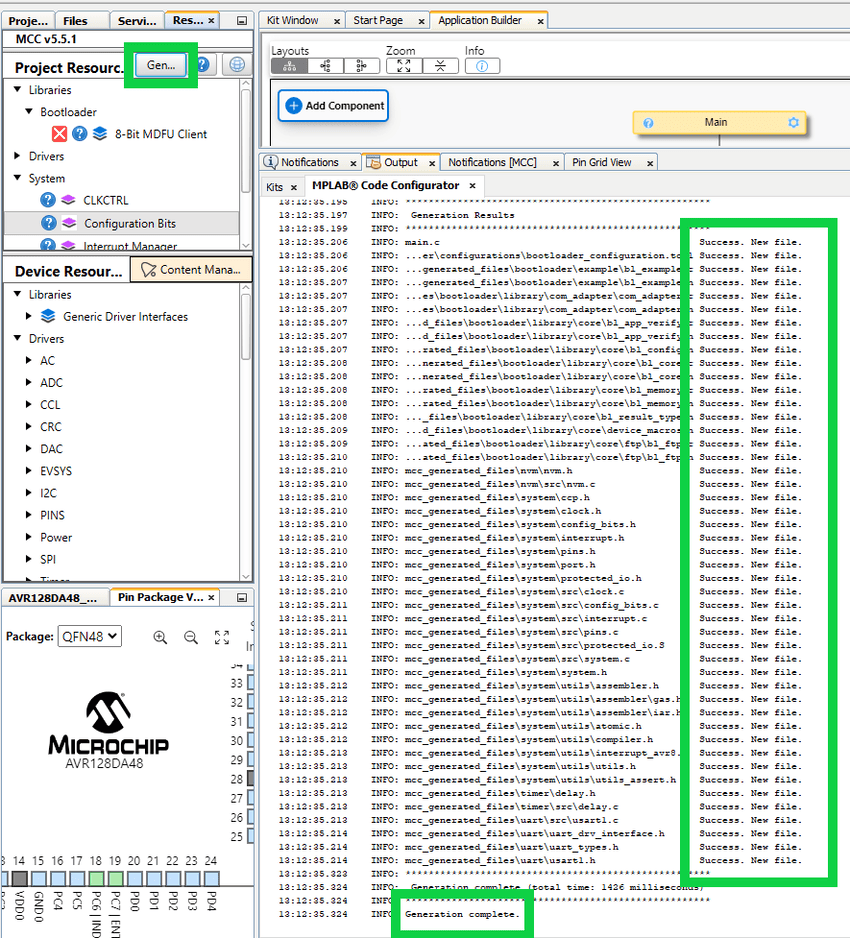Select the first tree layout icon under Layouts
The image size is (850, 938).
coord(289,66)
